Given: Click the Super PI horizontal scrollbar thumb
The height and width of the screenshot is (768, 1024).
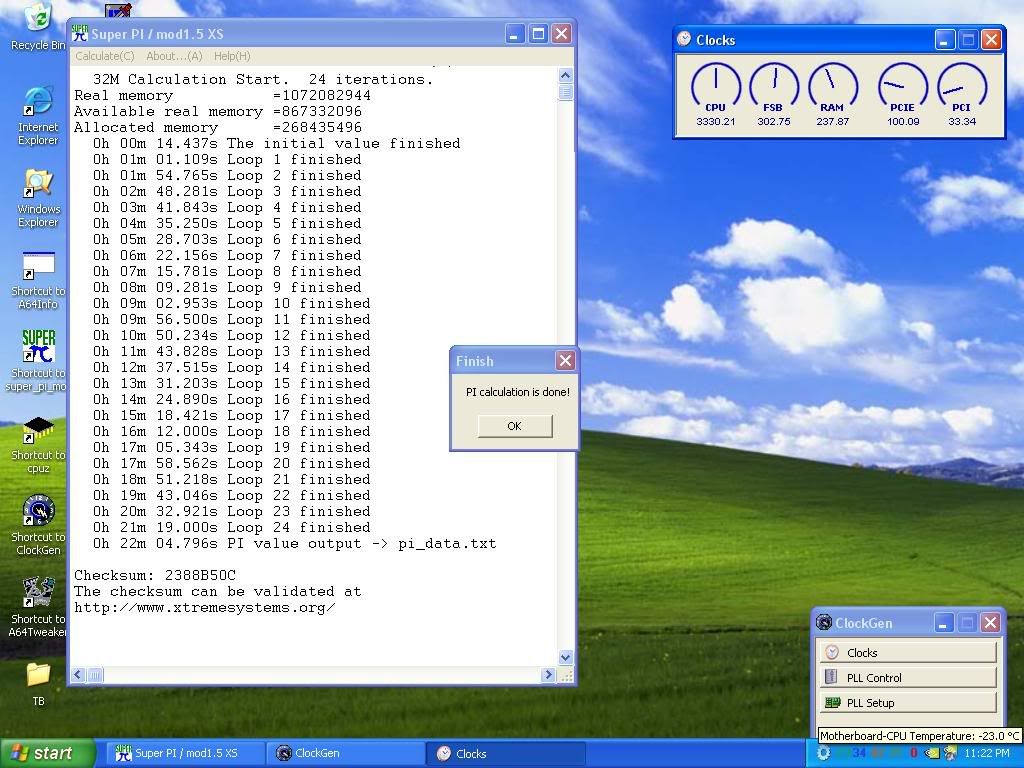Looking at the screenshot, I should 95,675.
